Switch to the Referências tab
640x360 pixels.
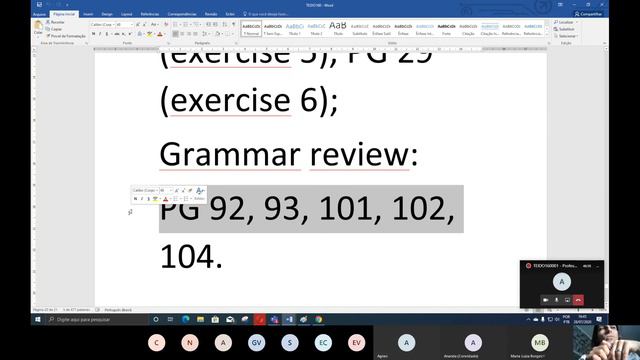150,14
